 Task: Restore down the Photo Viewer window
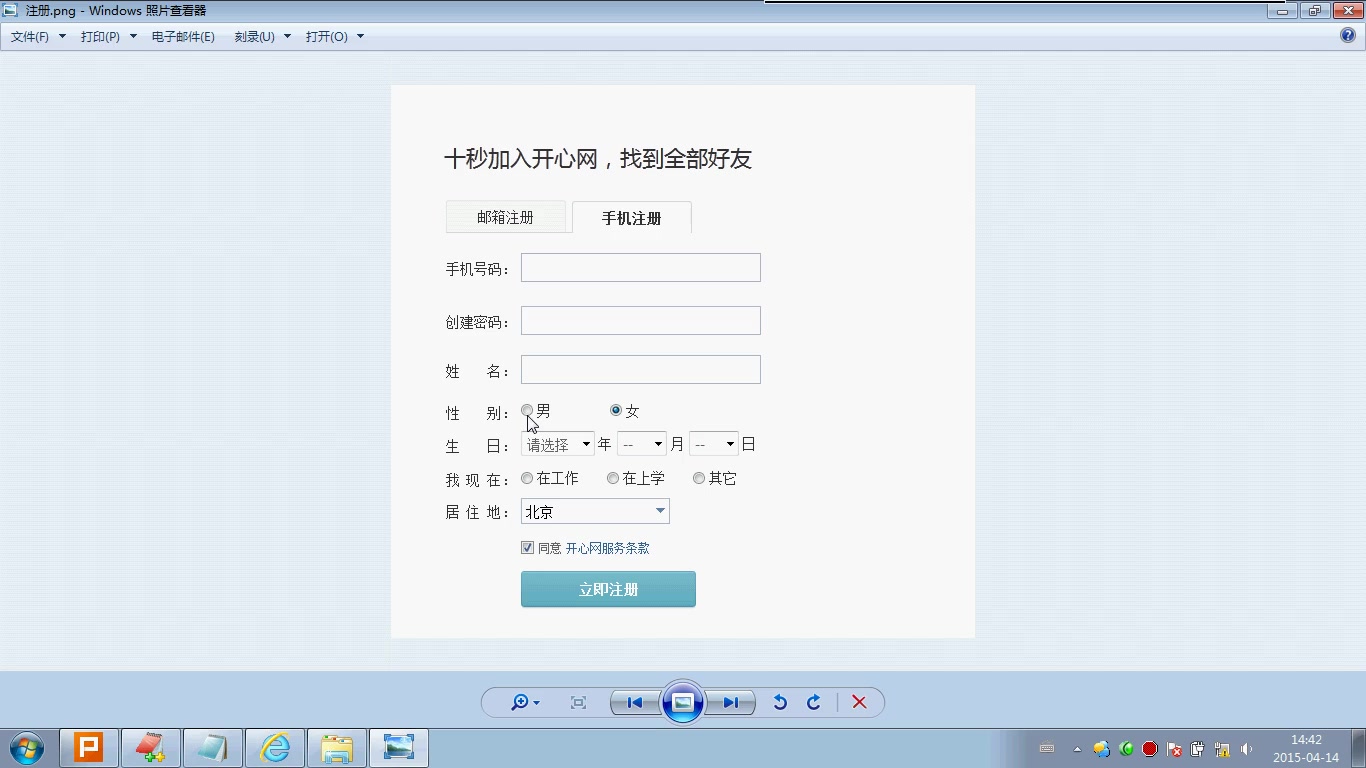(x=1314, y=10)
